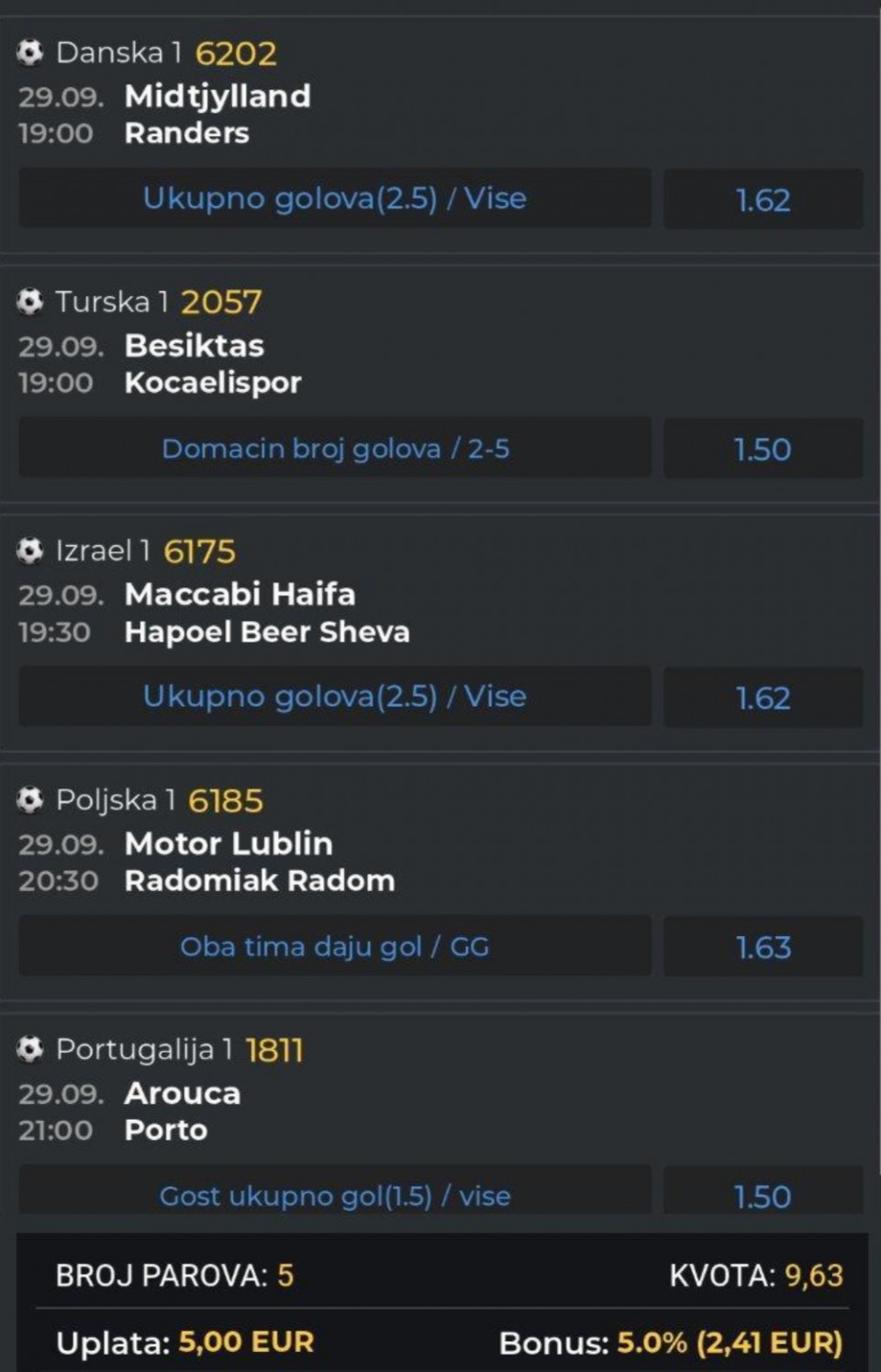Tap the 1.63 odds for Motor Lublin match
The image size is (881, 1372).
763,947
